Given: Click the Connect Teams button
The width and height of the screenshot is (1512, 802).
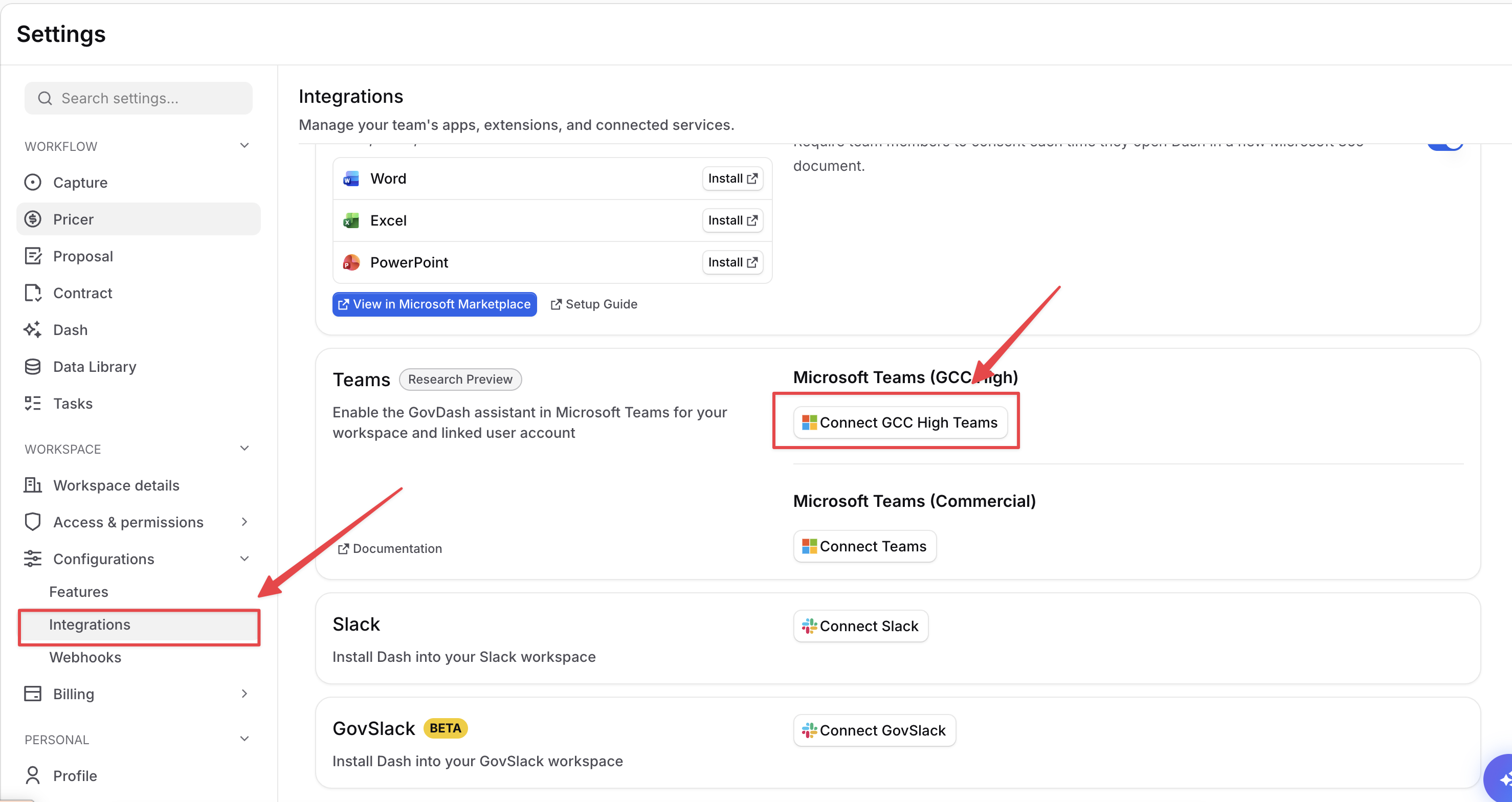Looking at the screenshot, I should coord(864,547).
